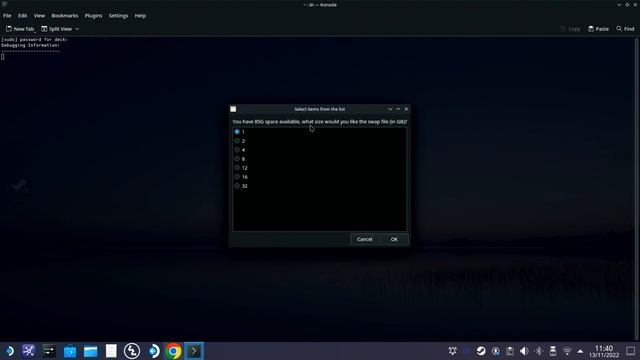Show the clock and calendar popup
This screenshot has width=640, height=360.
[x=604, y=351]
